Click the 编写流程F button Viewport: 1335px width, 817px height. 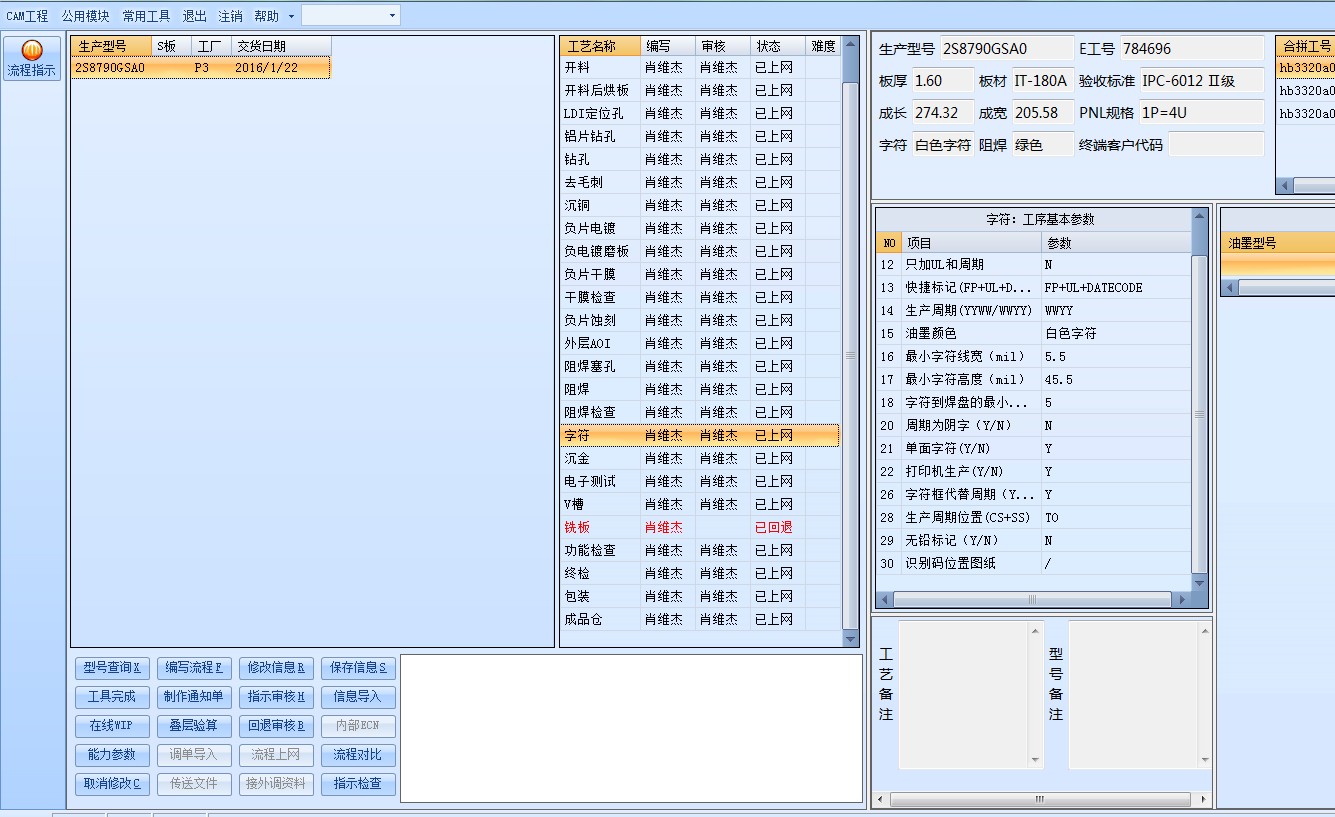tap(194, 668)
